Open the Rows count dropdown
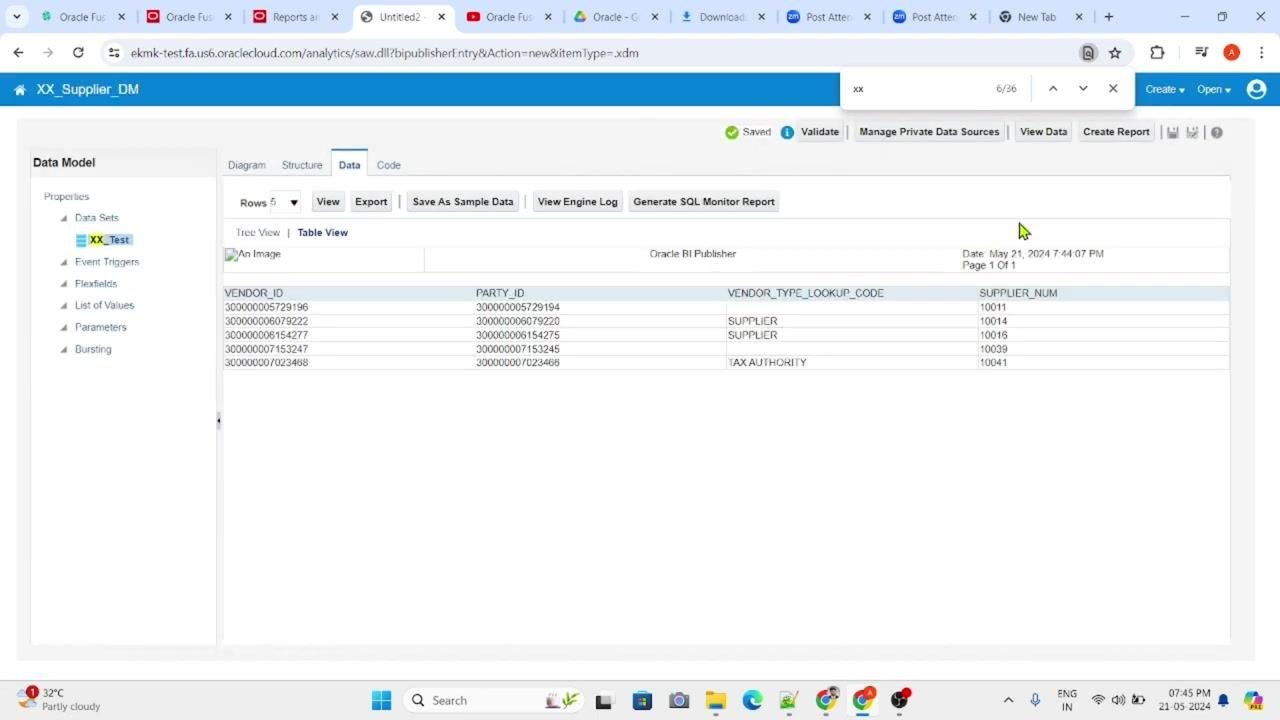This screenshot has width=1280, height=720. coord(286,202)
